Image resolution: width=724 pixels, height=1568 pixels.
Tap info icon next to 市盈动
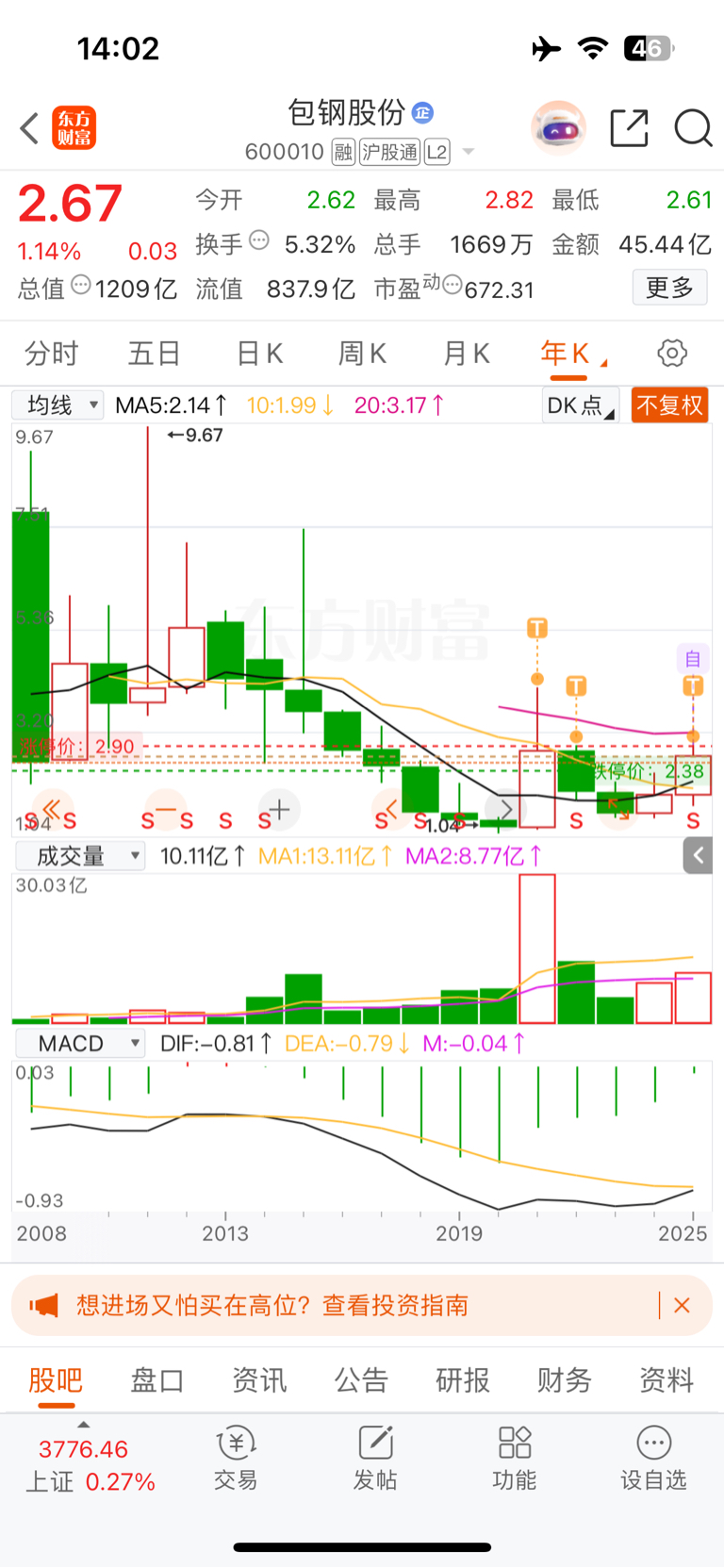(x=452, y=284)
